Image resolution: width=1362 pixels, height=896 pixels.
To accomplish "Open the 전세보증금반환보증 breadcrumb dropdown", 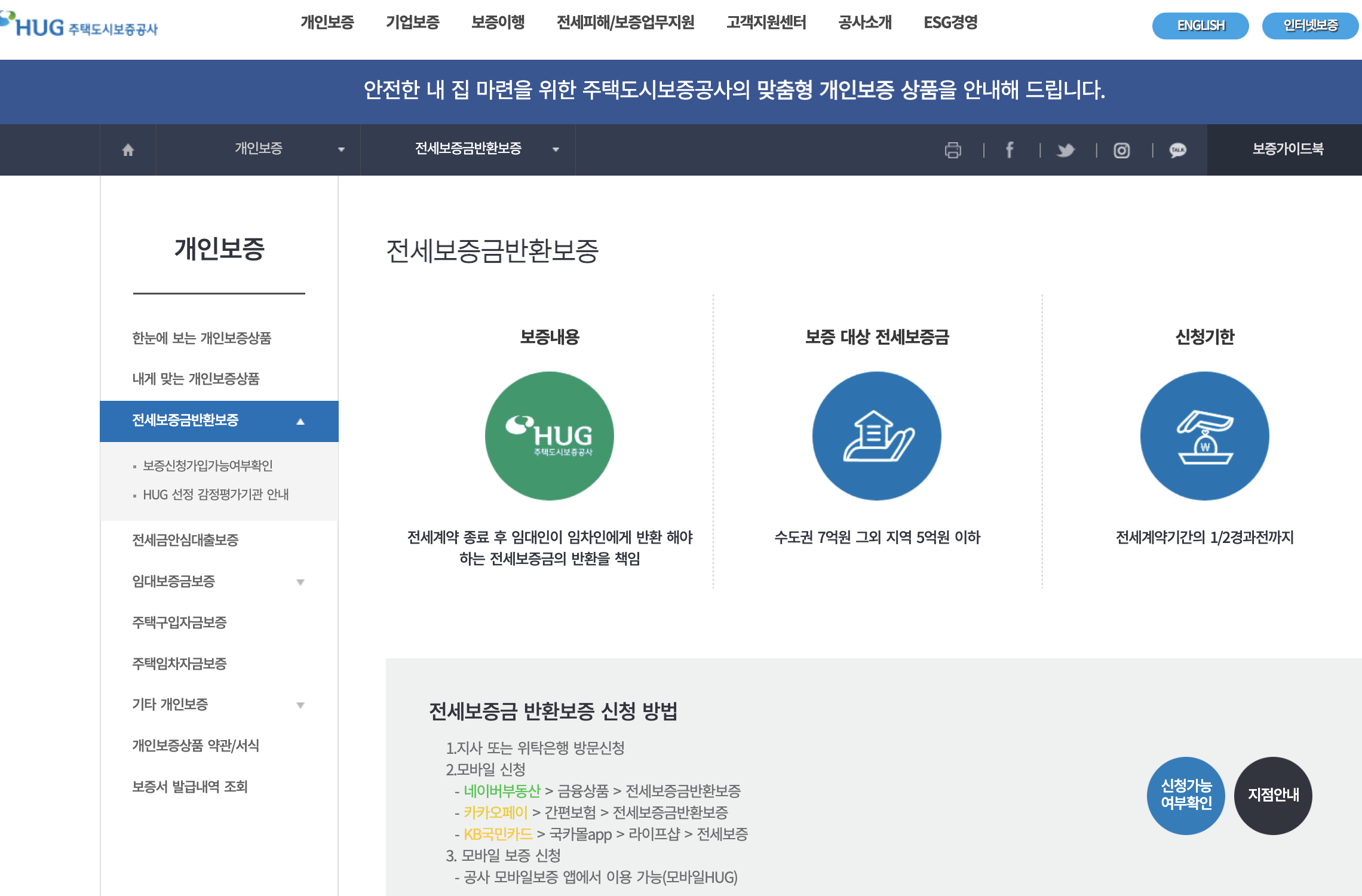I will 468,149.
